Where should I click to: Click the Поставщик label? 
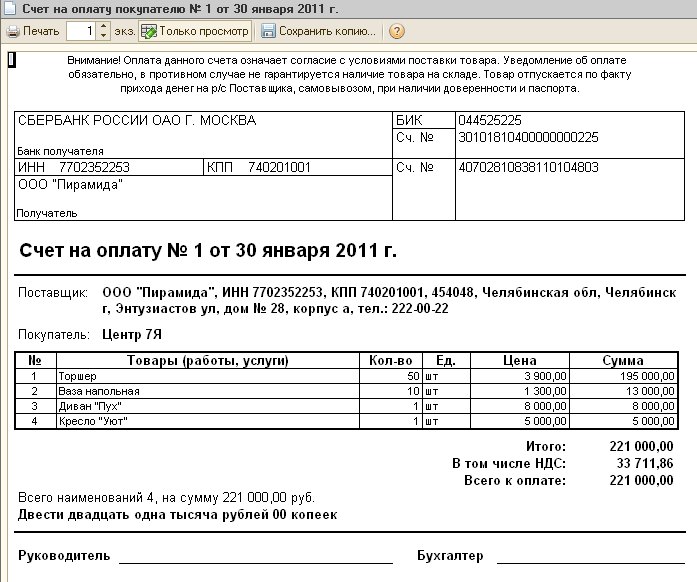coord(53,293)
